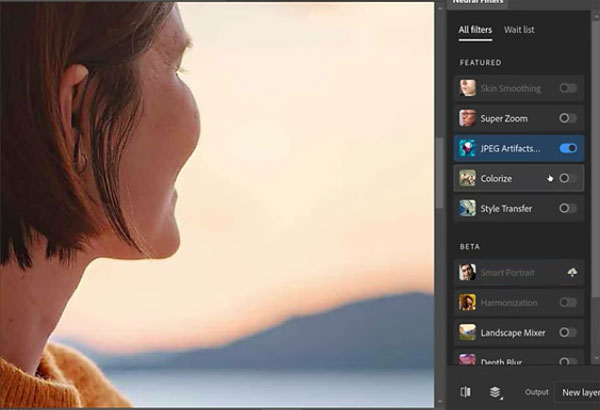Select the Style Transfer filter label
This screenshot has width=600, height=410.
[x=506, y=209]
